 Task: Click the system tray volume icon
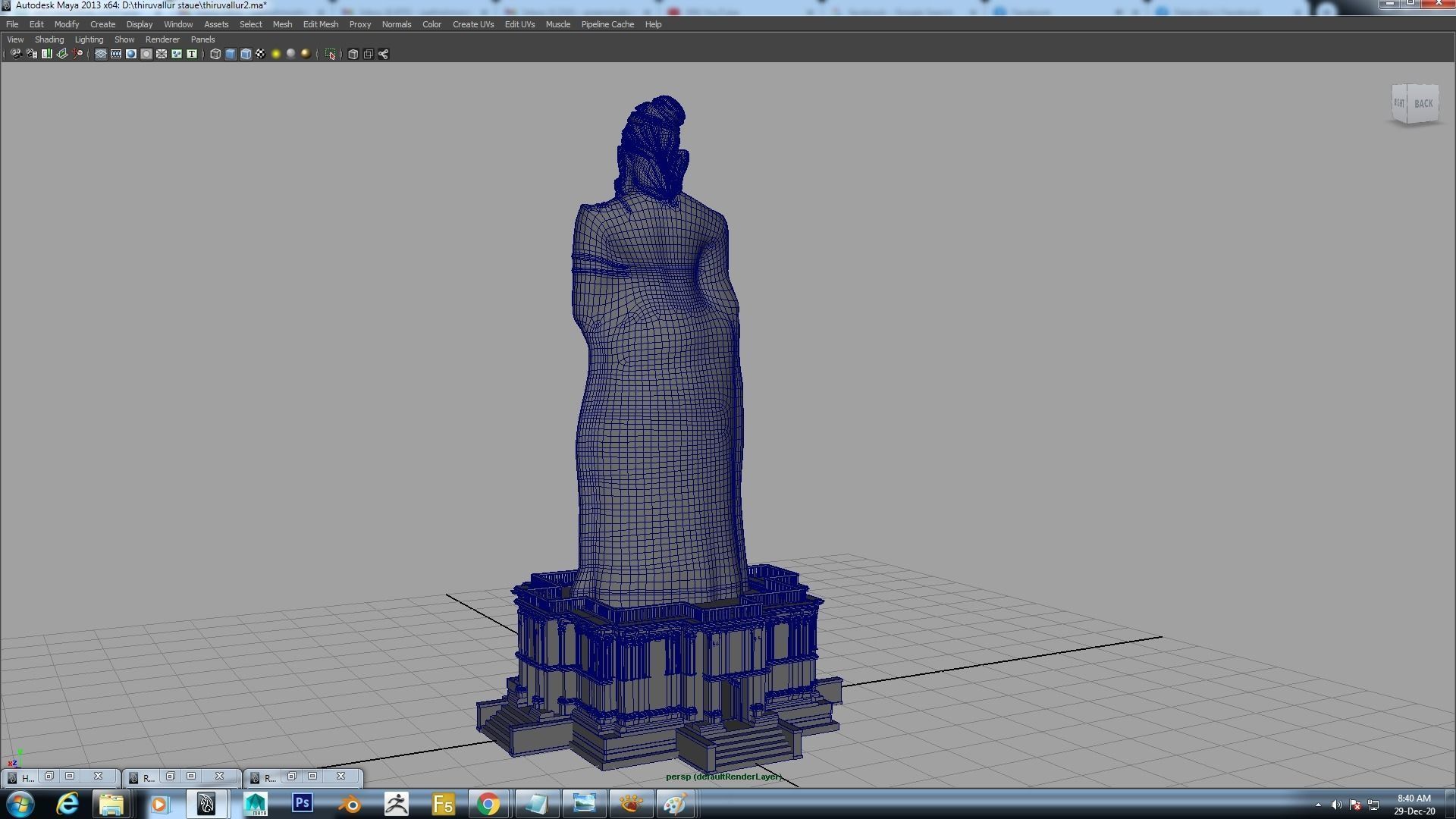tap(1336, 805)
